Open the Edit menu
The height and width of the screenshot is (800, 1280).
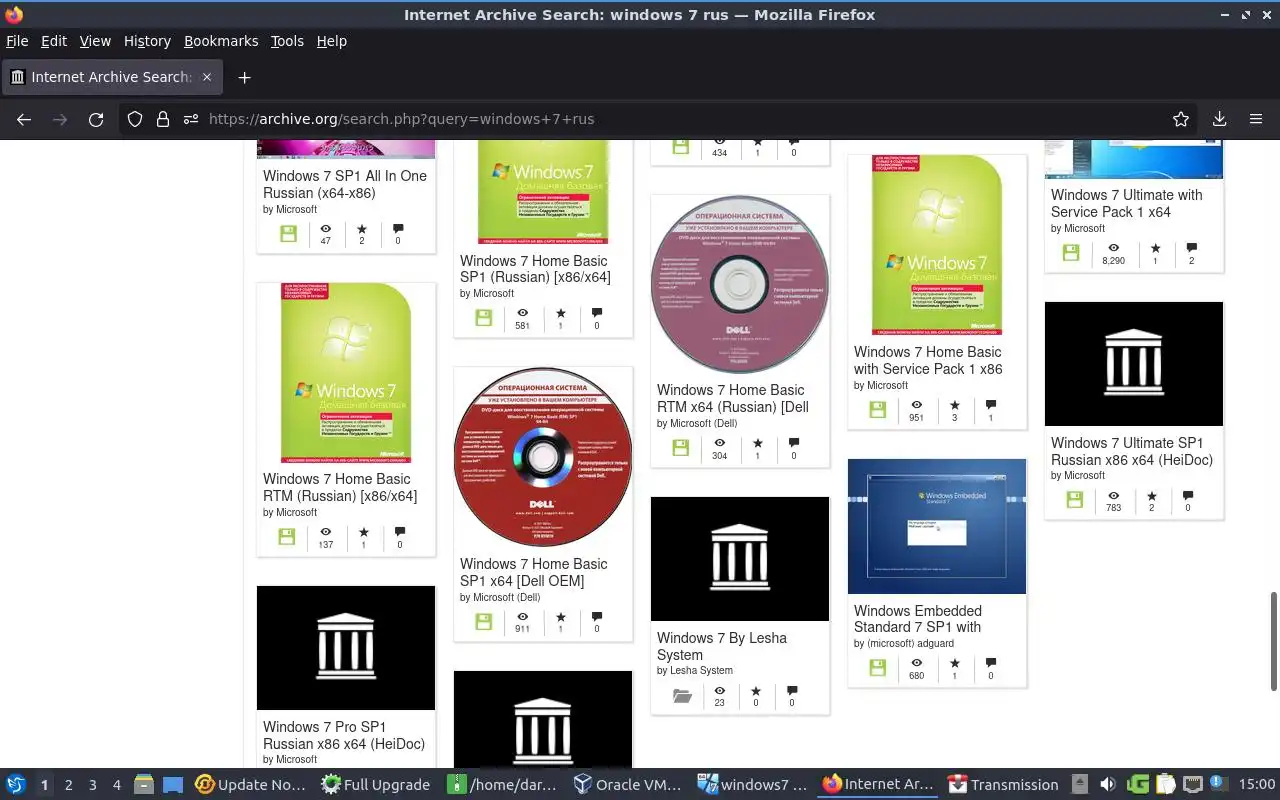(x=54, y=41)
